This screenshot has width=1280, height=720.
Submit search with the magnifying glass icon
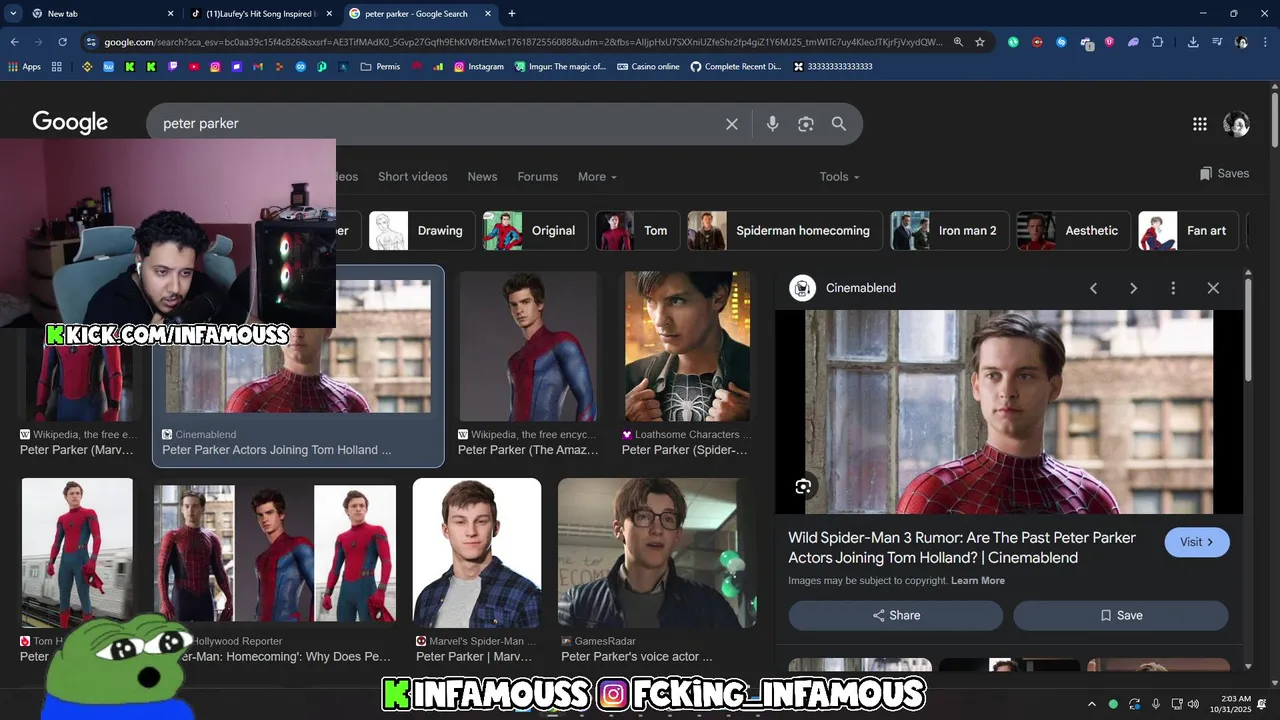coord(839,124)
